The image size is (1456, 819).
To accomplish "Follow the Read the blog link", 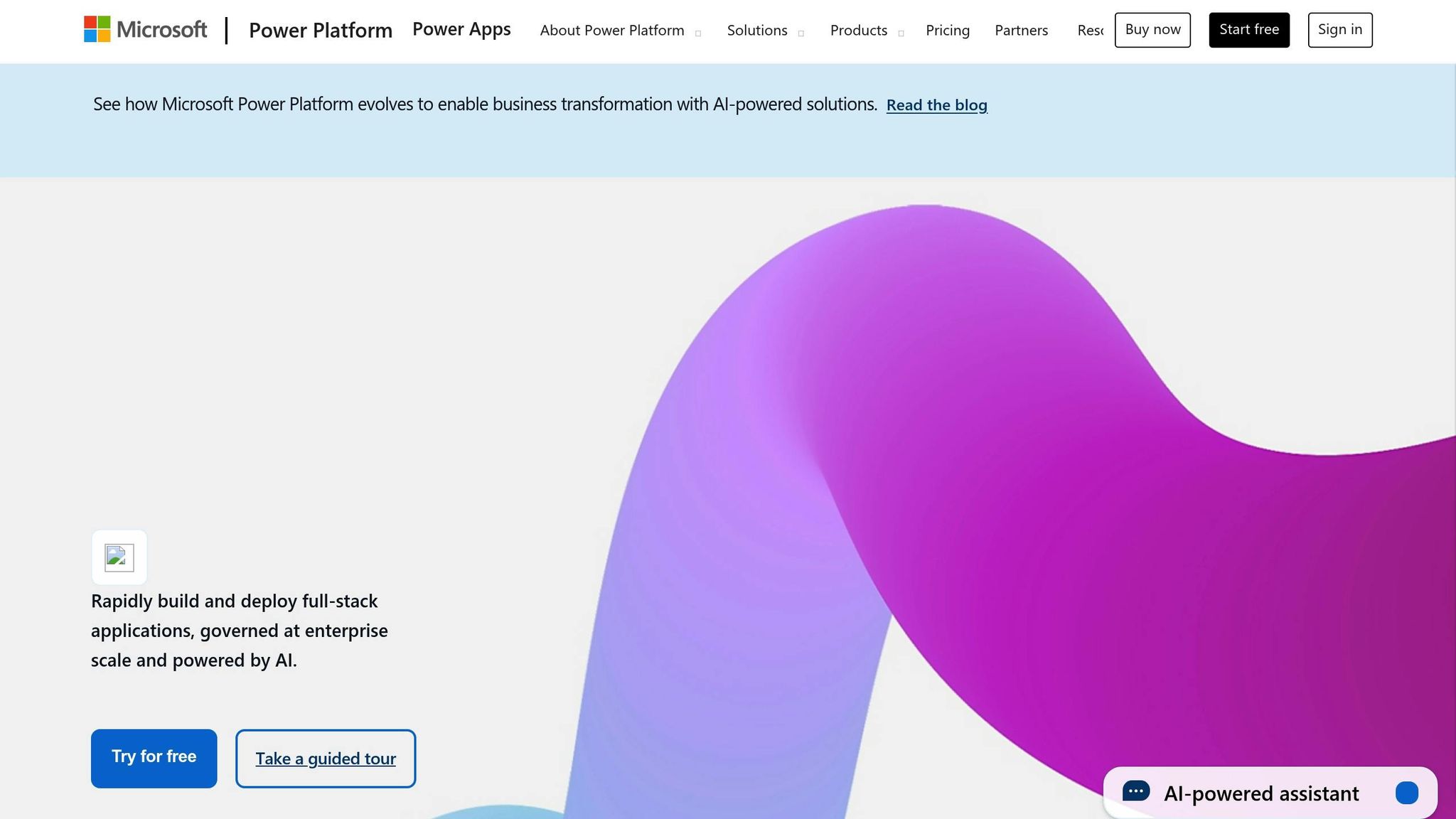I will 936,105.
